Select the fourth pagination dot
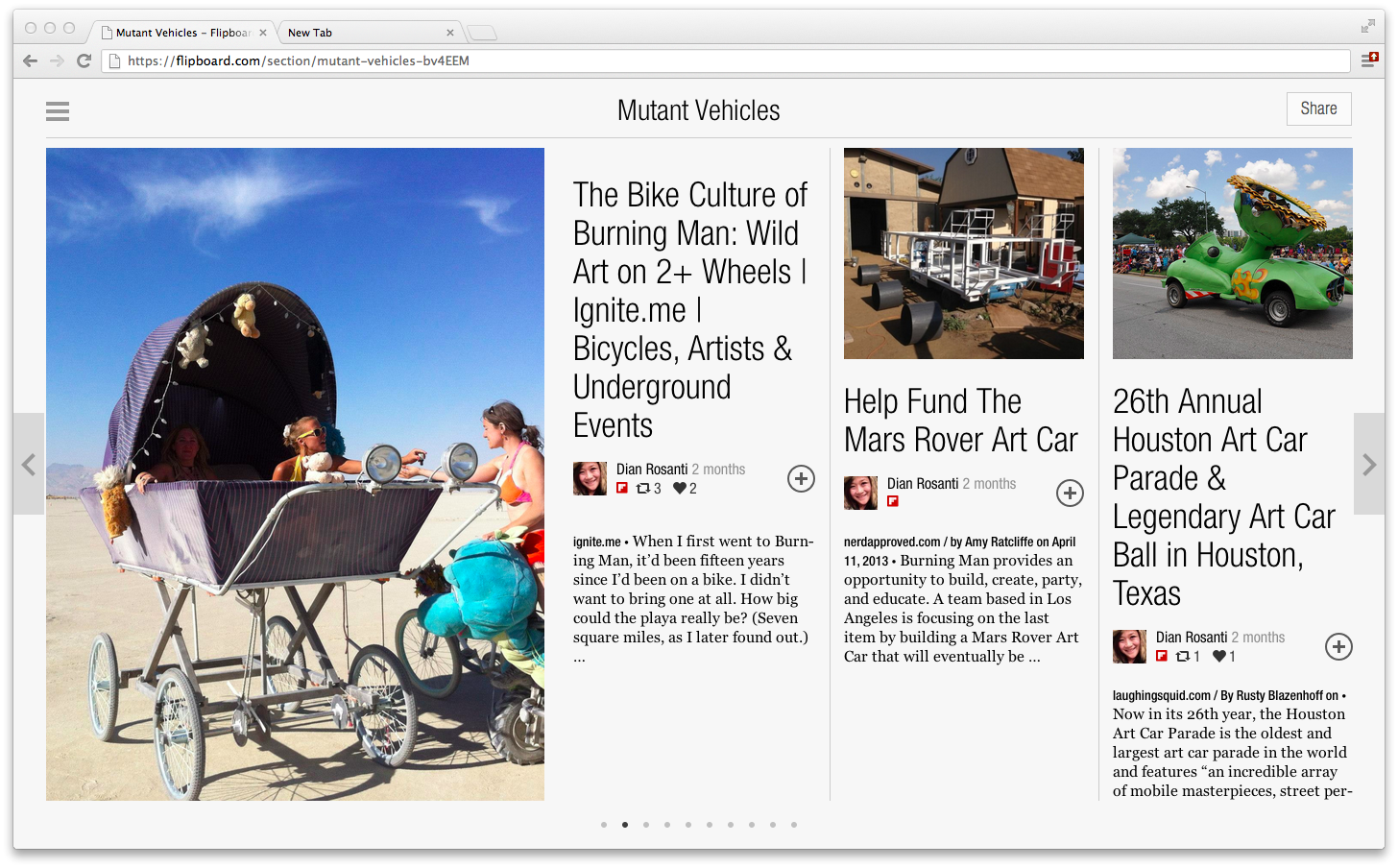The height and width of the screenshot is (868, 1398). click(x=667, y=825)
